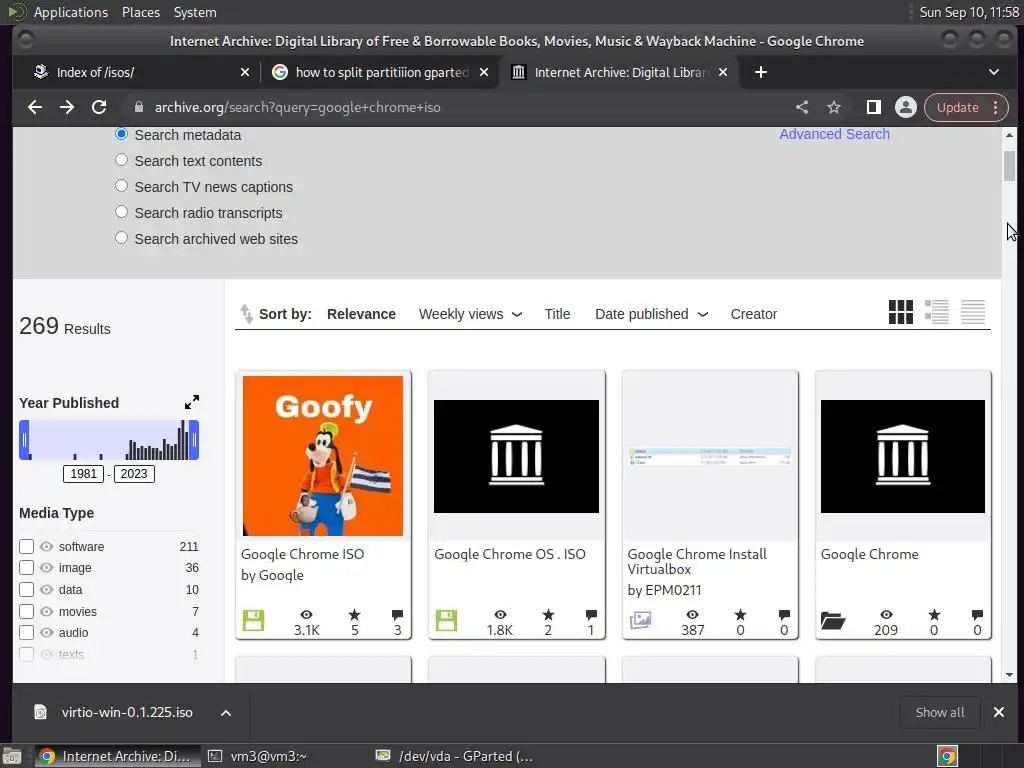The image size is (1024, 768).
Task: Click the page vertical scrollbar thumb
Action: point(1009,166)
